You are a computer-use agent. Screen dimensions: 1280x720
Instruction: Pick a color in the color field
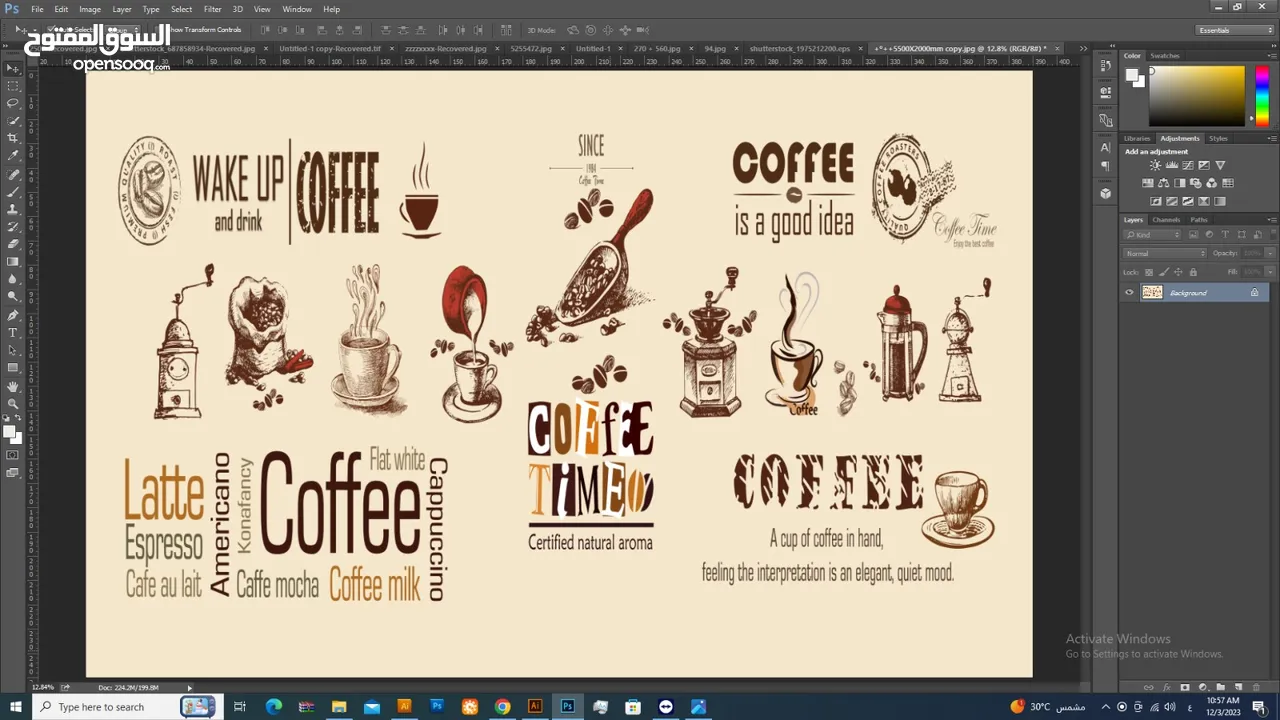[1196, 96]
